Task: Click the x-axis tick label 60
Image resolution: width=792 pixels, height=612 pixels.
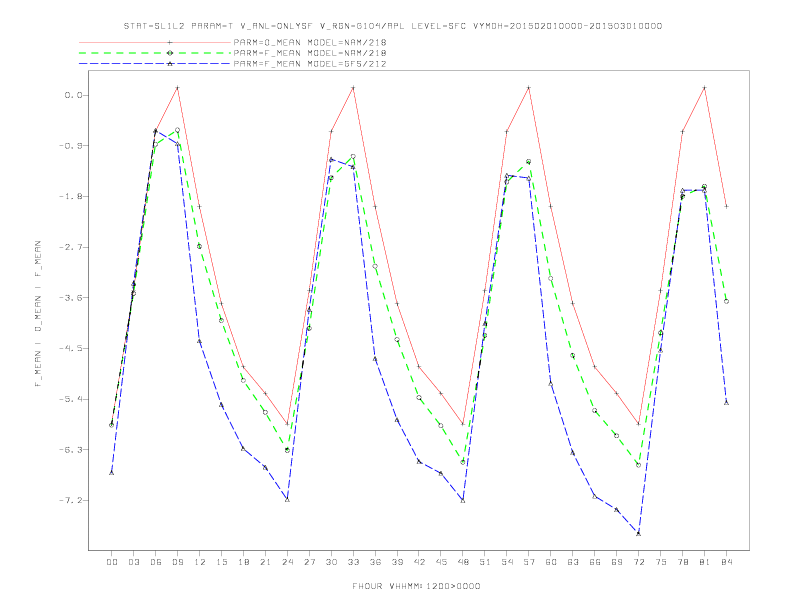Action: point(551,562)
